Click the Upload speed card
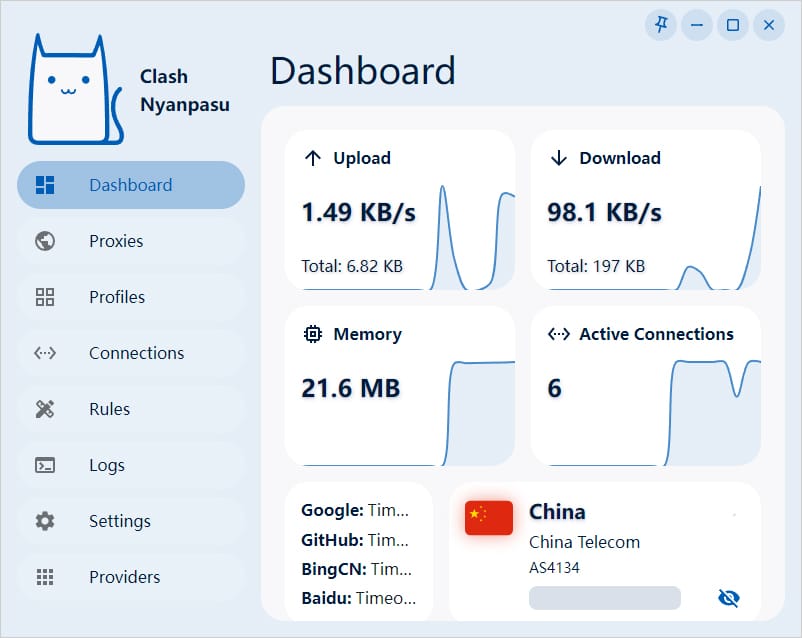802x638 pixels. pos(400,211)
